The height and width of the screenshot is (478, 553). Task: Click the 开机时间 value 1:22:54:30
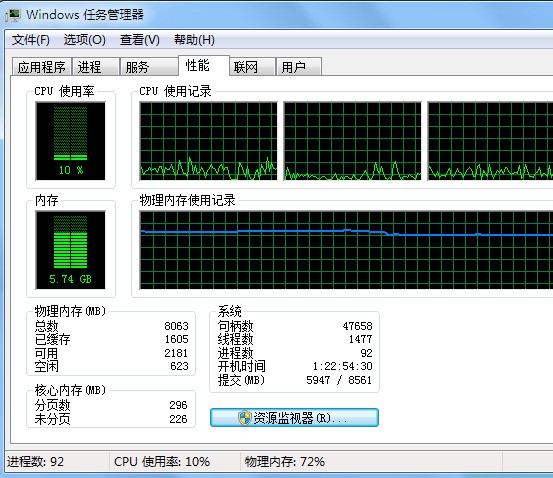[342, 366]
